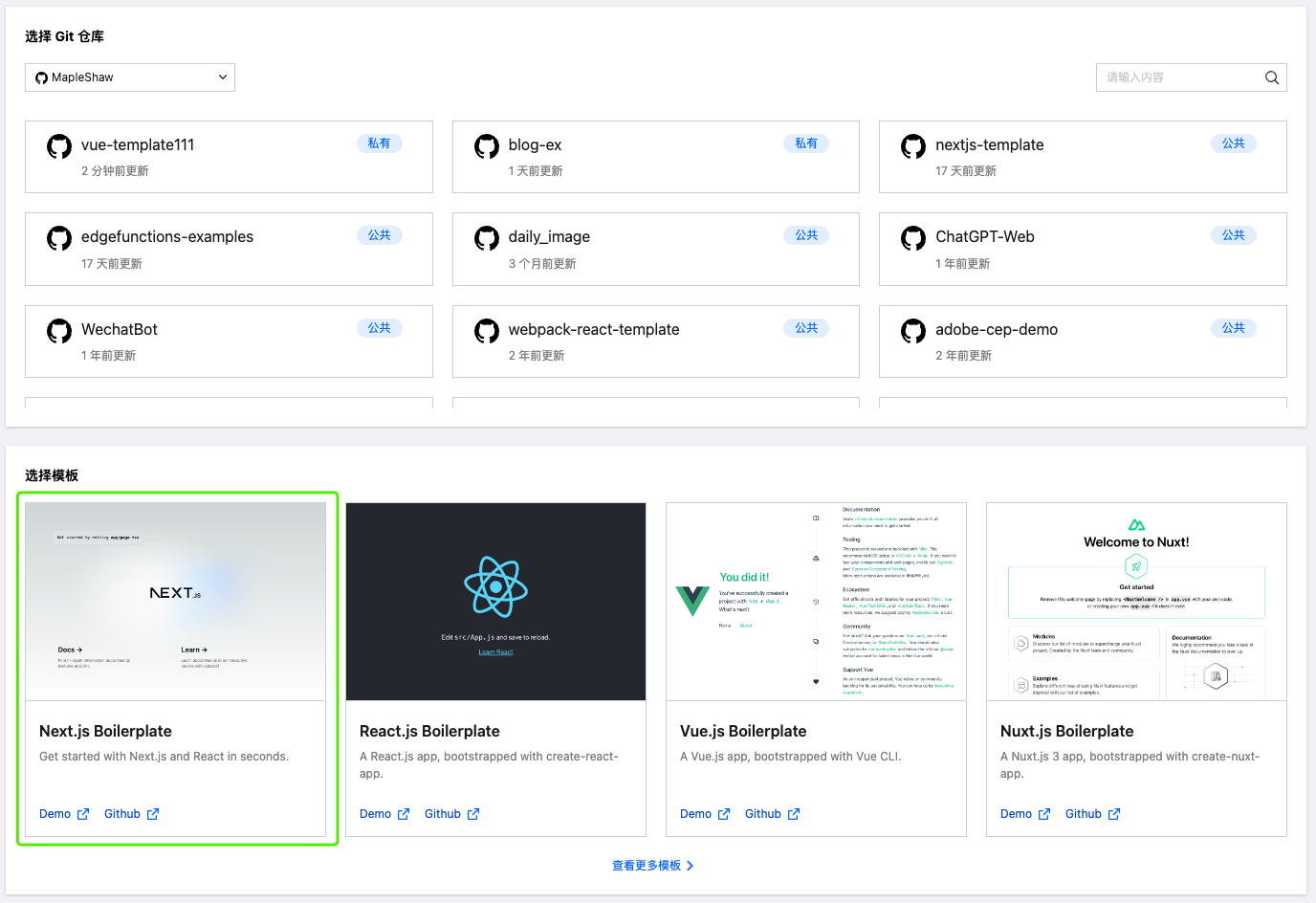The width and height of the screenshot is (1316, 903).
Task: Click the Next.js Boilerplate preview thumbnail
Action: point(176,602)
